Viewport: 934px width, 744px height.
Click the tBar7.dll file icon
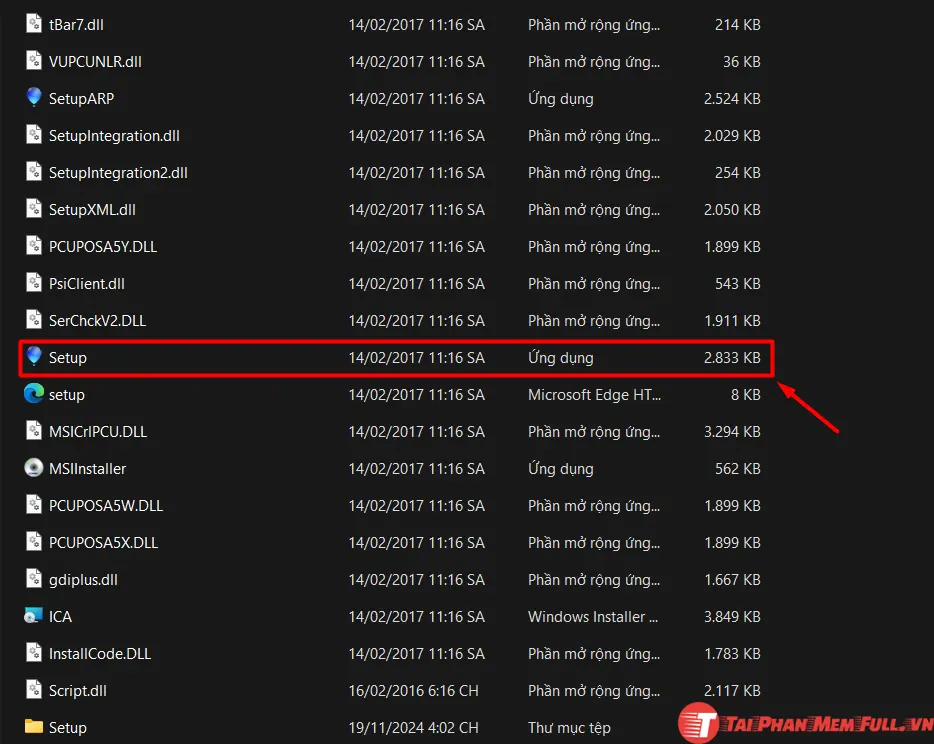point(34,24)
